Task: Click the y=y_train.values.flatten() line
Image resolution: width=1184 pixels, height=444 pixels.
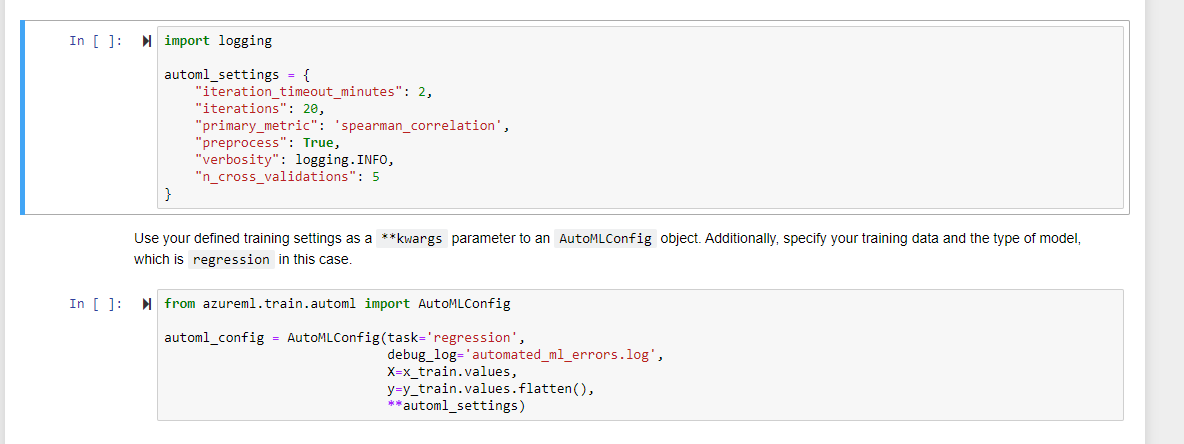Action: click(x=492, y=390)
